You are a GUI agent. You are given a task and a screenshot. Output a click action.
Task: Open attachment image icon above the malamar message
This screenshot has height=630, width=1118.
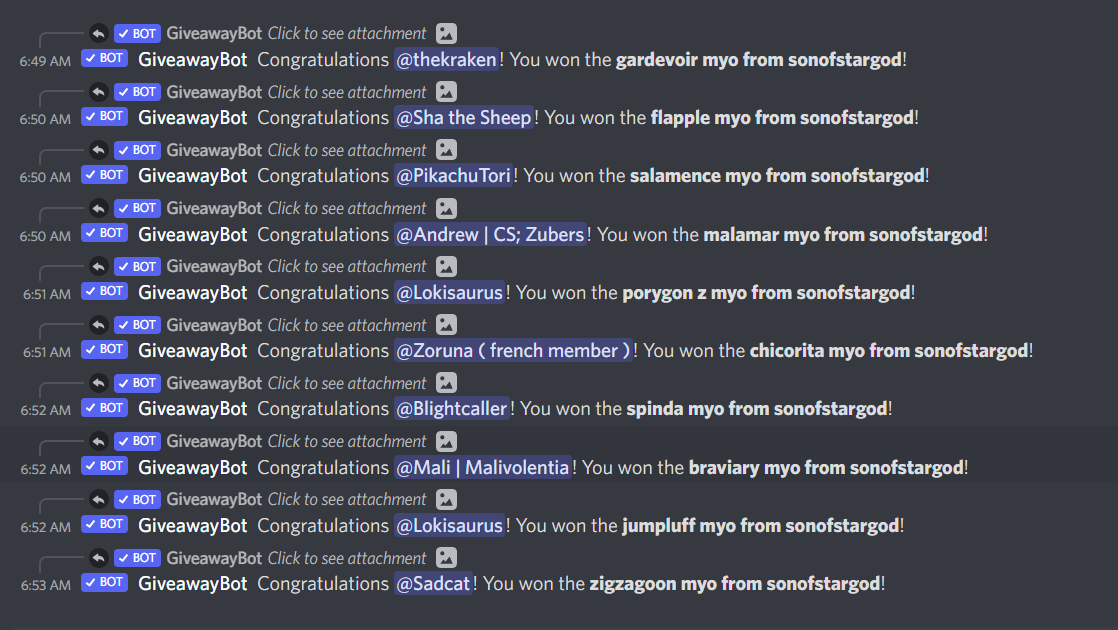click(447, 208)
